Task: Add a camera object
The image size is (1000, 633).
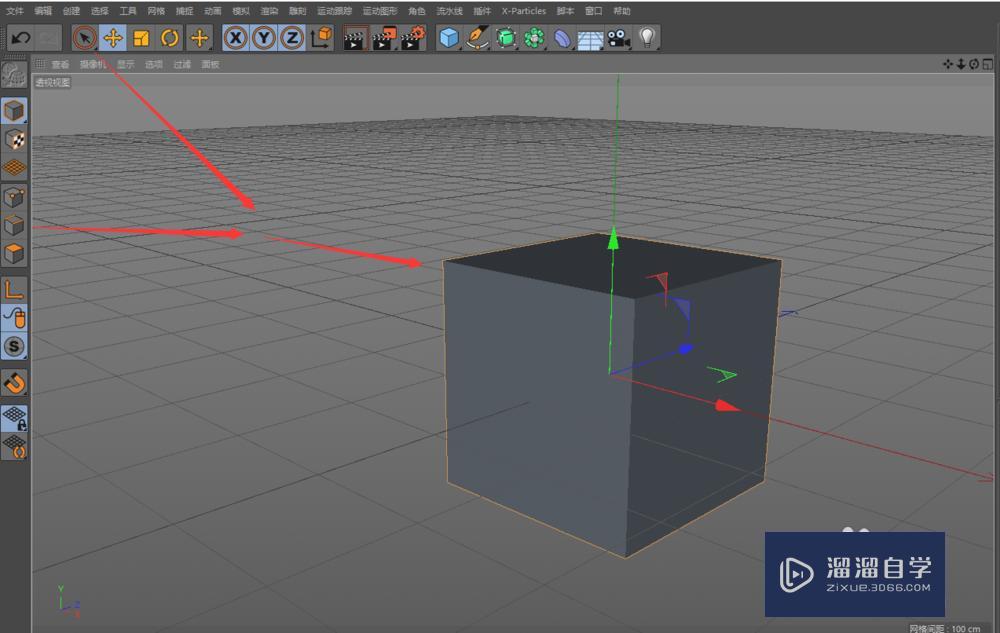Action: 618,38
